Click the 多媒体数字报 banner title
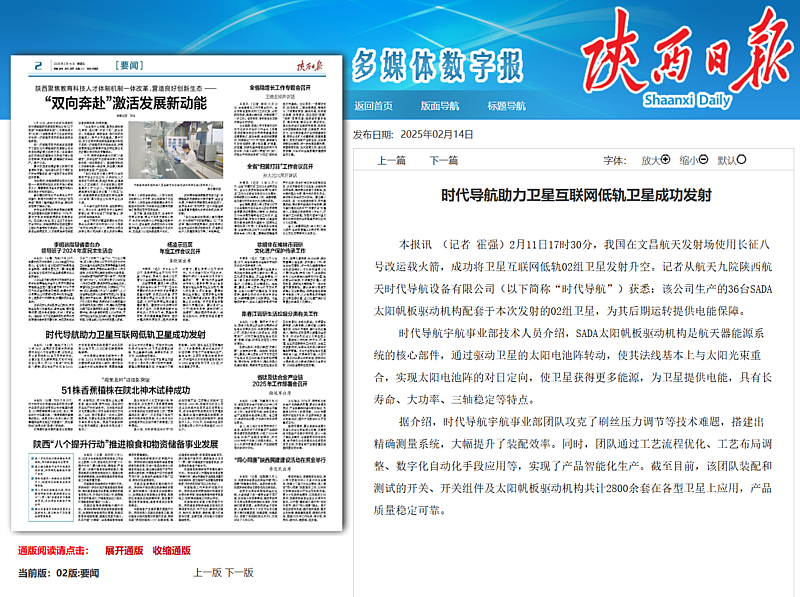This screenshot has width=800, height=597. (437, 66)
